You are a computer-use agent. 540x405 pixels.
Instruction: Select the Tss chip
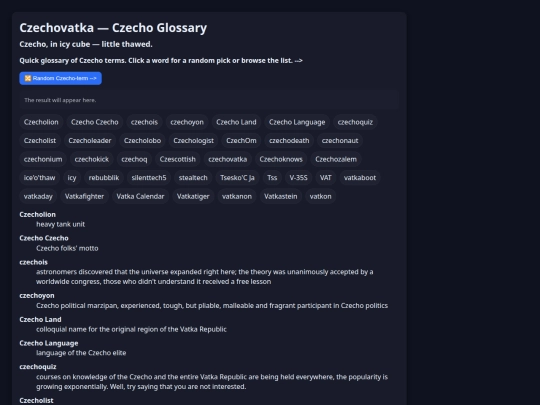pyautogui.click(x=272, y=178)
